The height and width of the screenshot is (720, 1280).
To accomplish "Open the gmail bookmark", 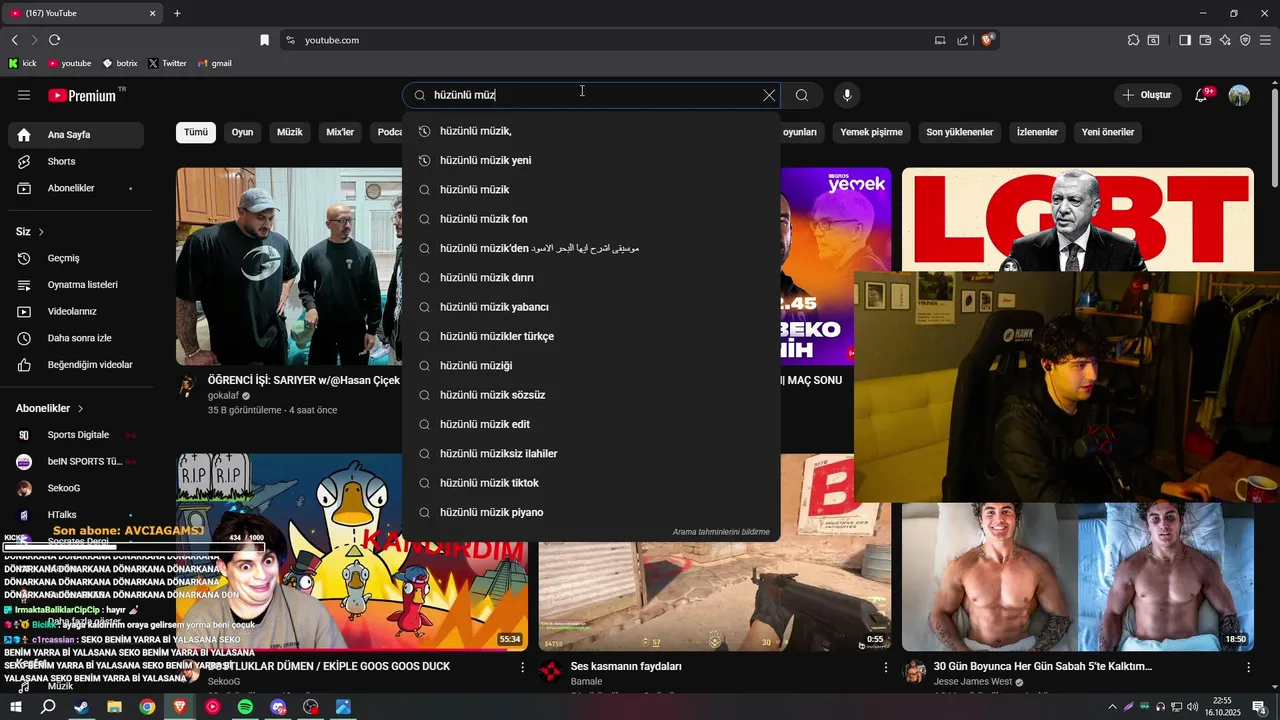I will 215,63.
